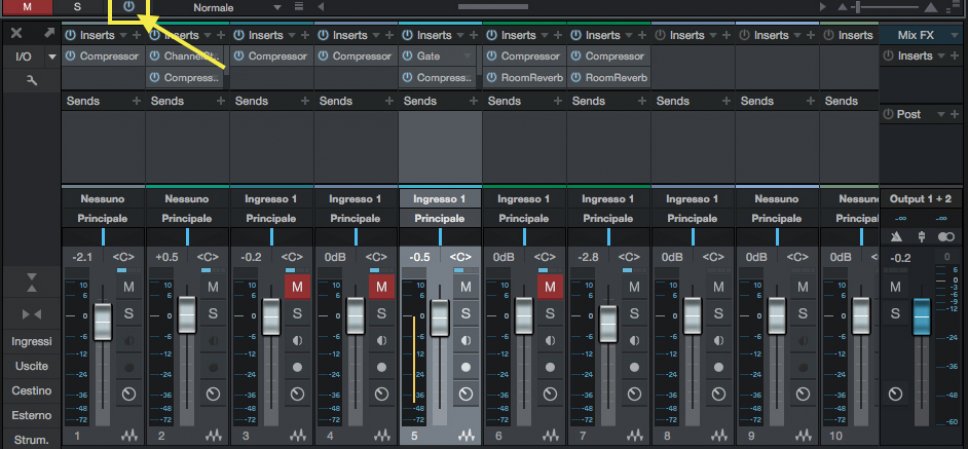Open the automation icon on the main output channel

coord(895,393)
